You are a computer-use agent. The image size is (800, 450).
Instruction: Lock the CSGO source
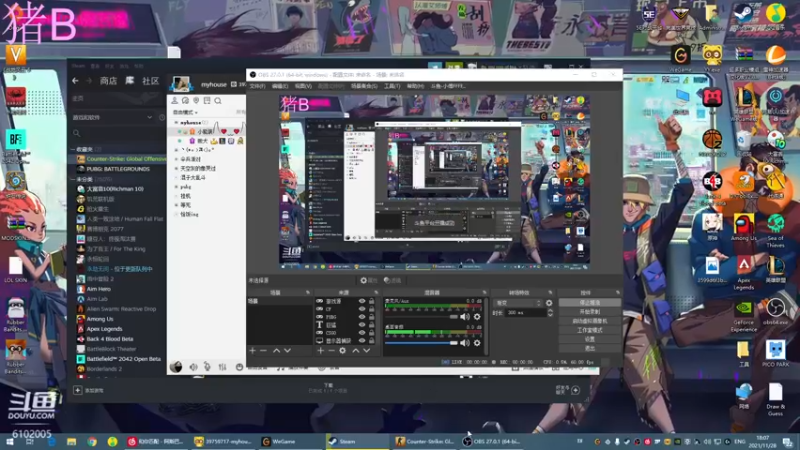coord(371,333)
